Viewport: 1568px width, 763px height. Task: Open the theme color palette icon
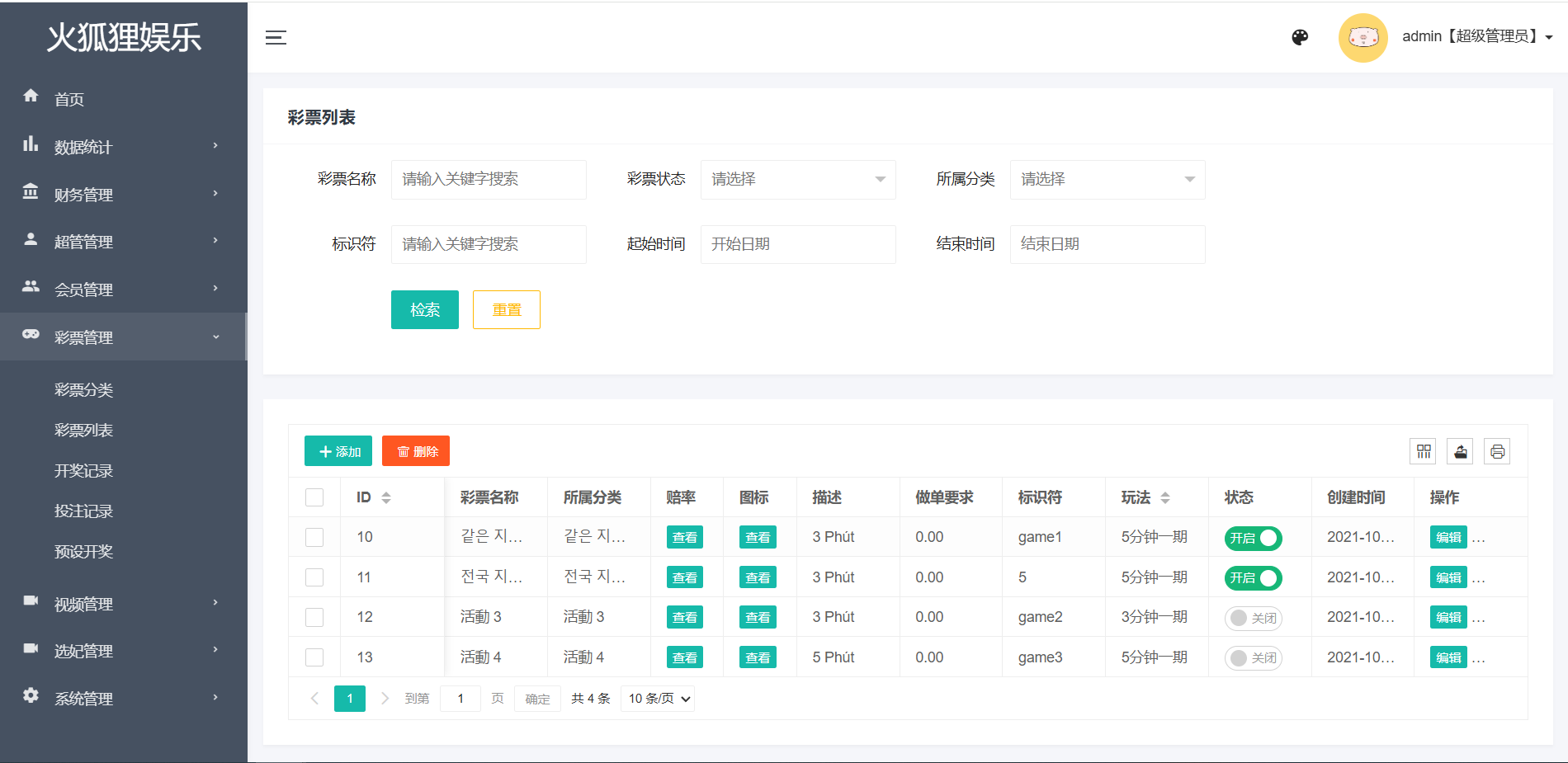1300,37
